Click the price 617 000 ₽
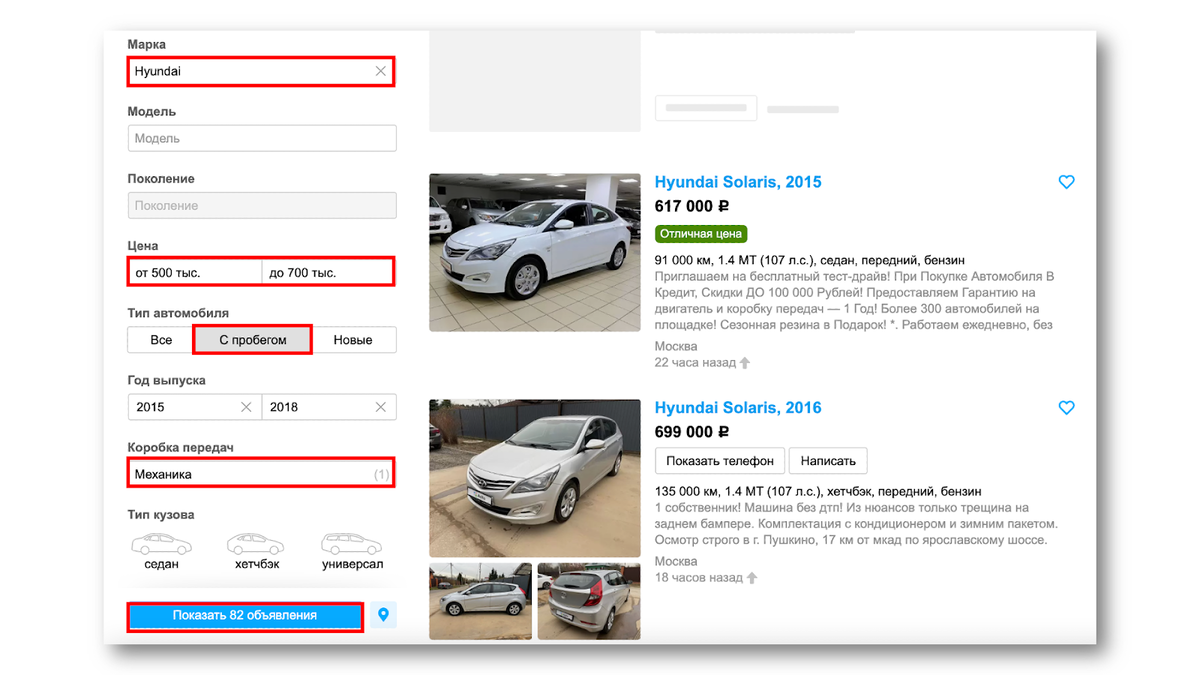This screenshot has width=1200, height=675. click(x=692, y=206)
